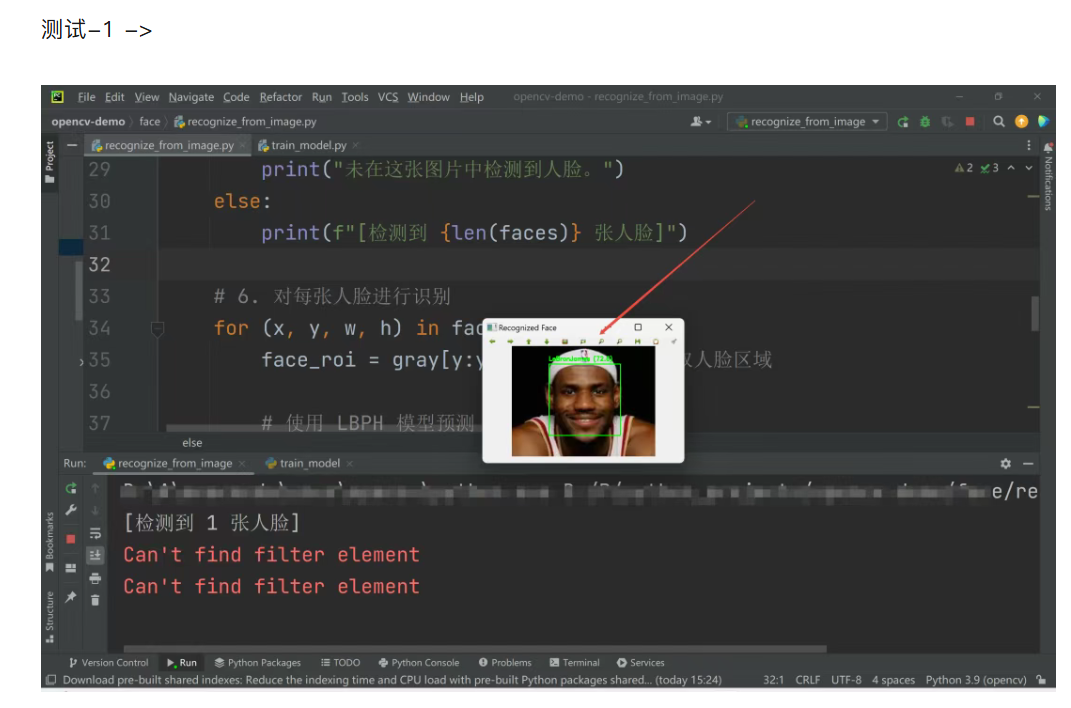Stop process with Run panel red square
Image resolution: width=1071 pixels, height=708 pixels.
pyautogui.click(x=71, y=539)
